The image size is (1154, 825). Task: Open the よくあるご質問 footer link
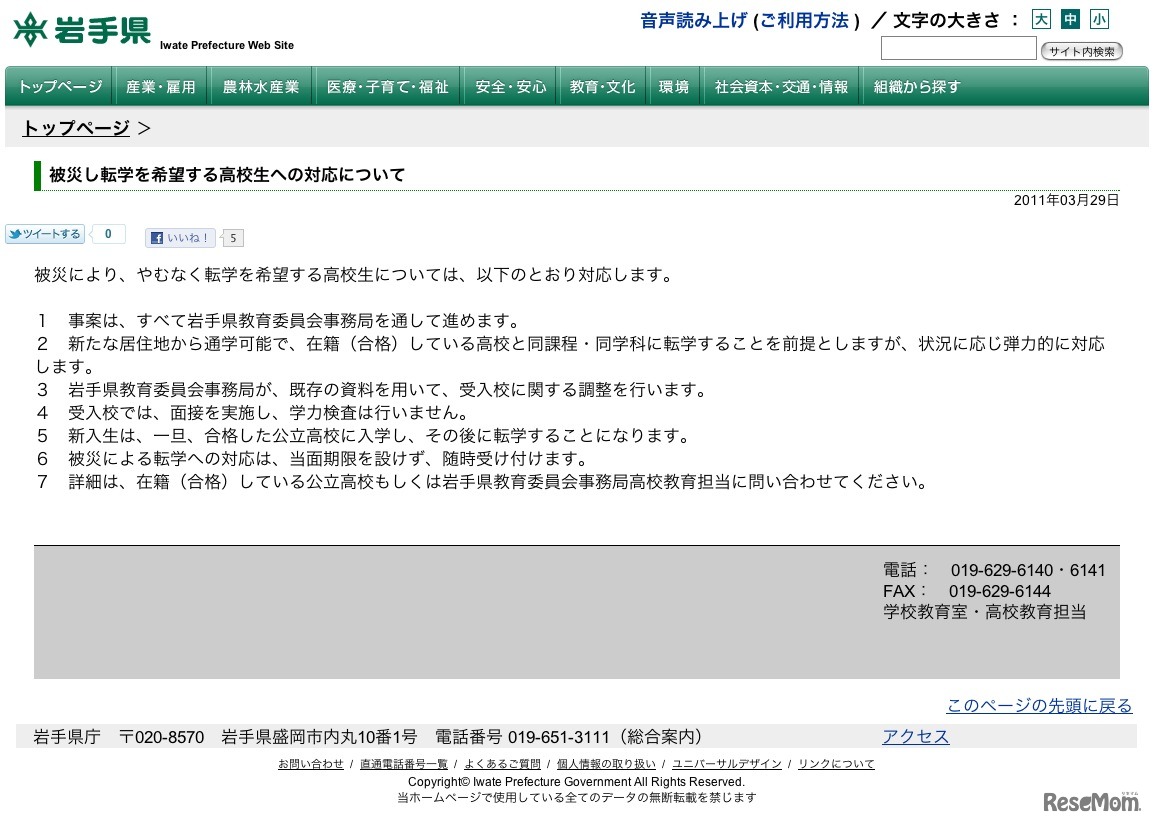502,764
